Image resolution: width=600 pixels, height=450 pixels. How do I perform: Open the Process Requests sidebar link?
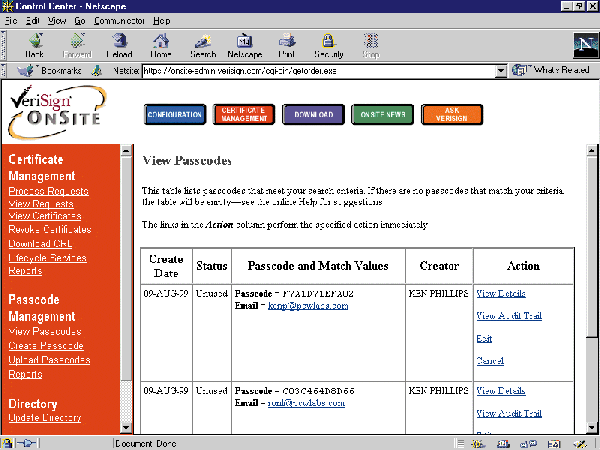(49, 191)
